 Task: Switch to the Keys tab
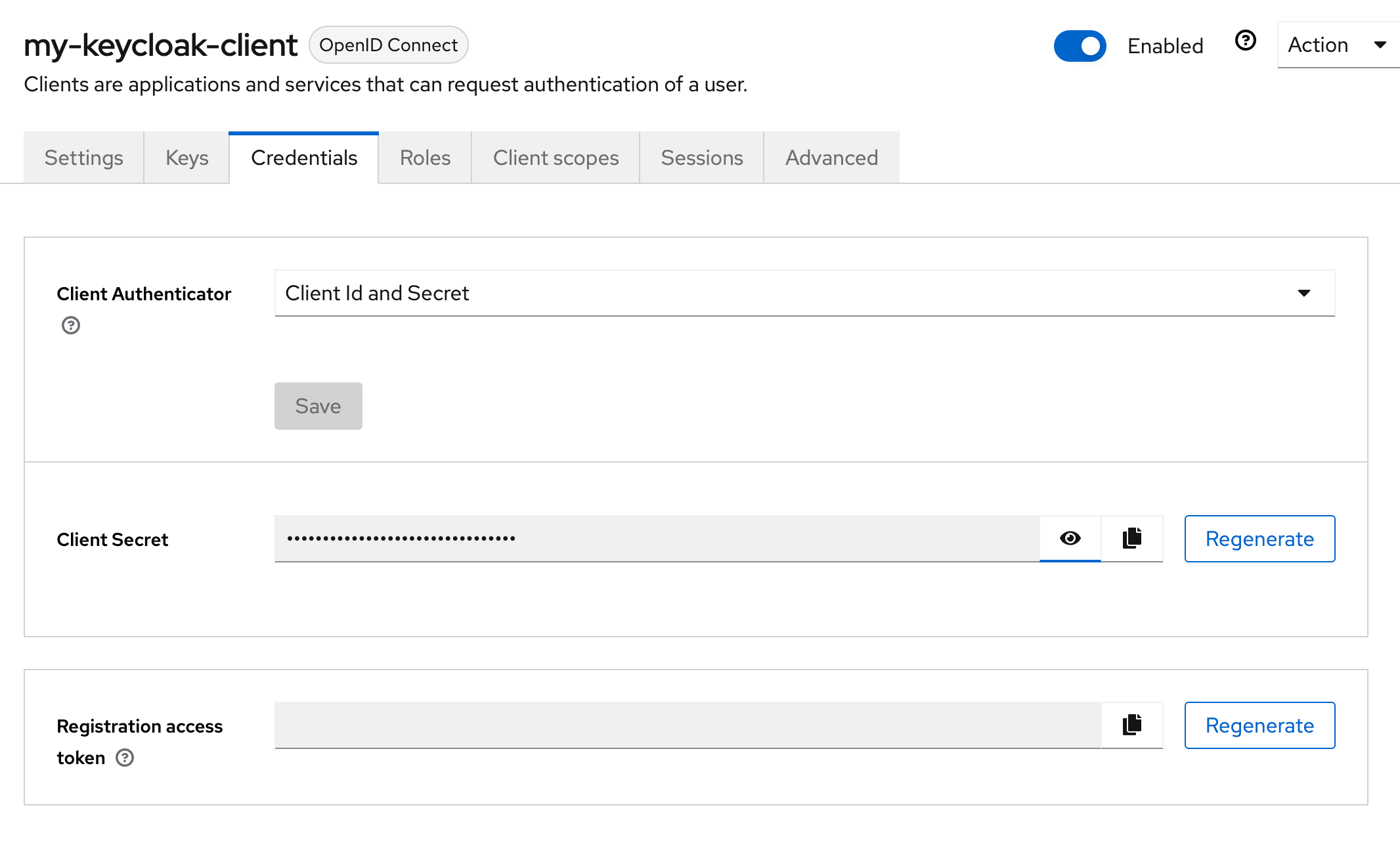pos(186,157)
